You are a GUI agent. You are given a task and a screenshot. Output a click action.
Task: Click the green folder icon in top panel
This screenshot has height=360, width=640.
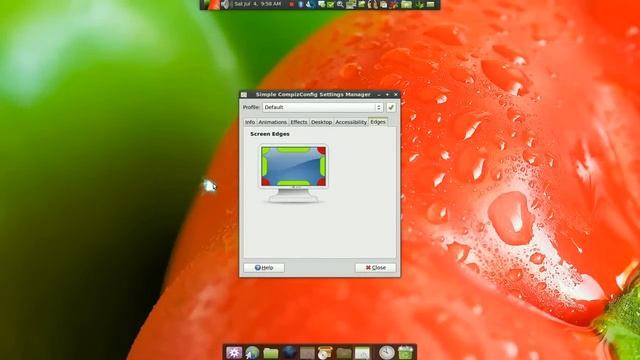pyautogui.click(x=406, y=4)
